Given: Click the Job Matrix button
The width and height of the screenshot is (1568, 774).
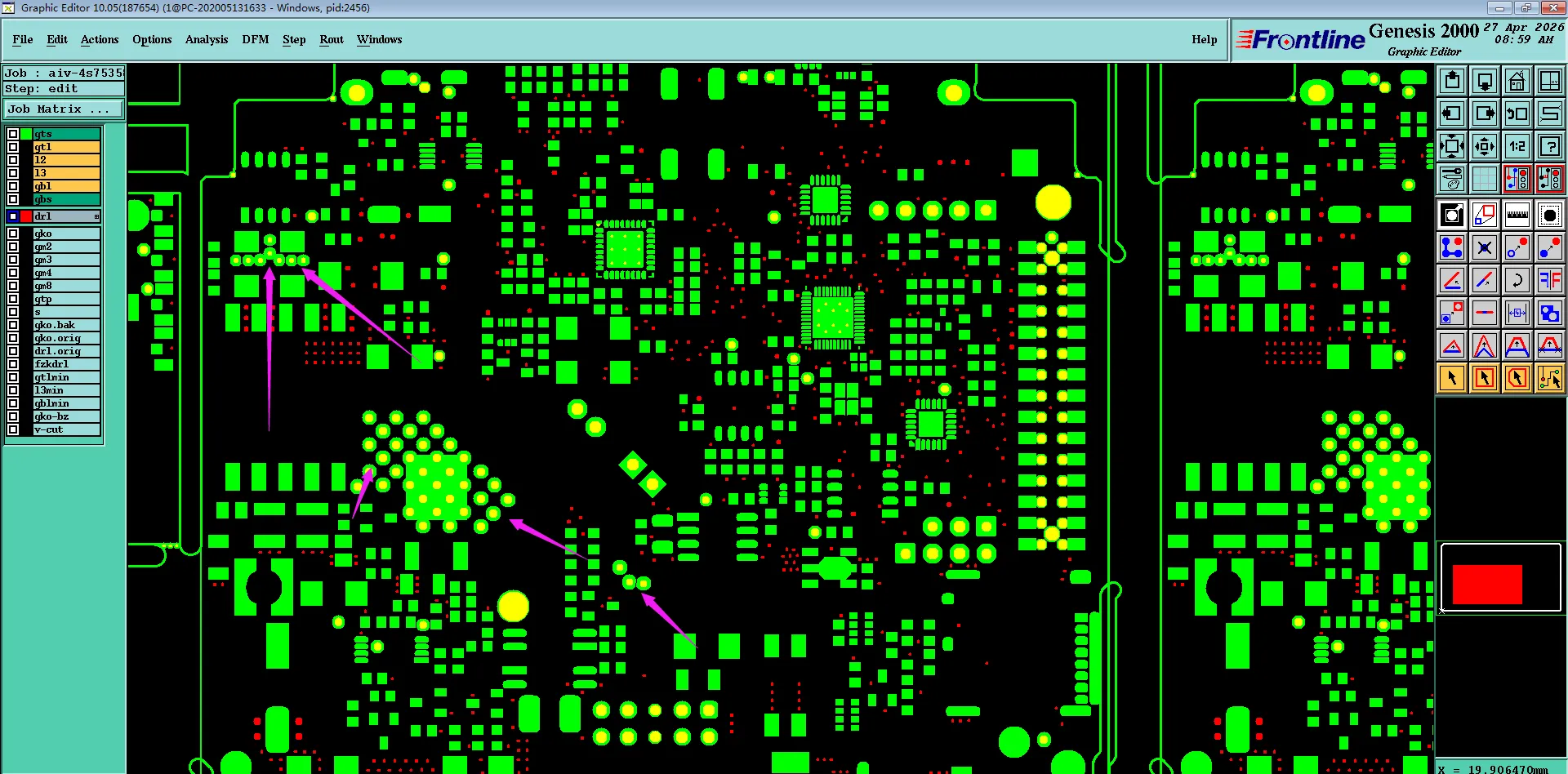Looking at the screenshot, I should point(64,109).
